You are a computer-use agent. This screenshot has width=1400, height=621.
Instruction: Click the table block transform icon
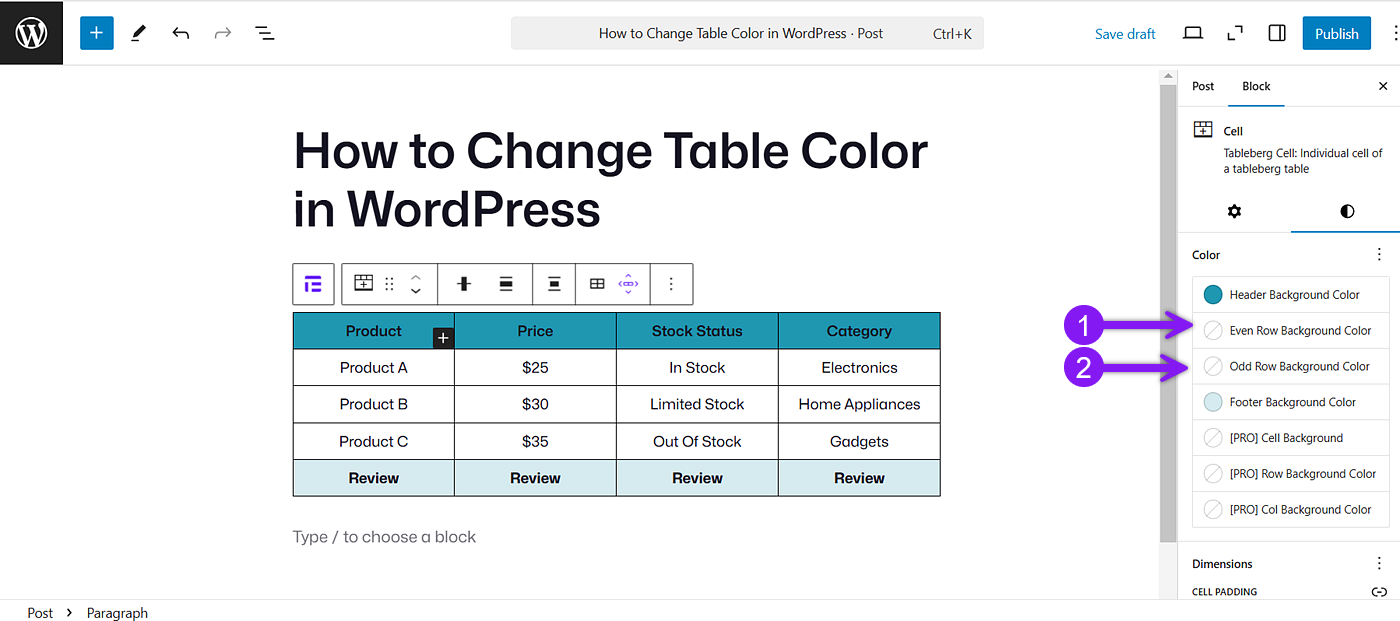(363, 284)
